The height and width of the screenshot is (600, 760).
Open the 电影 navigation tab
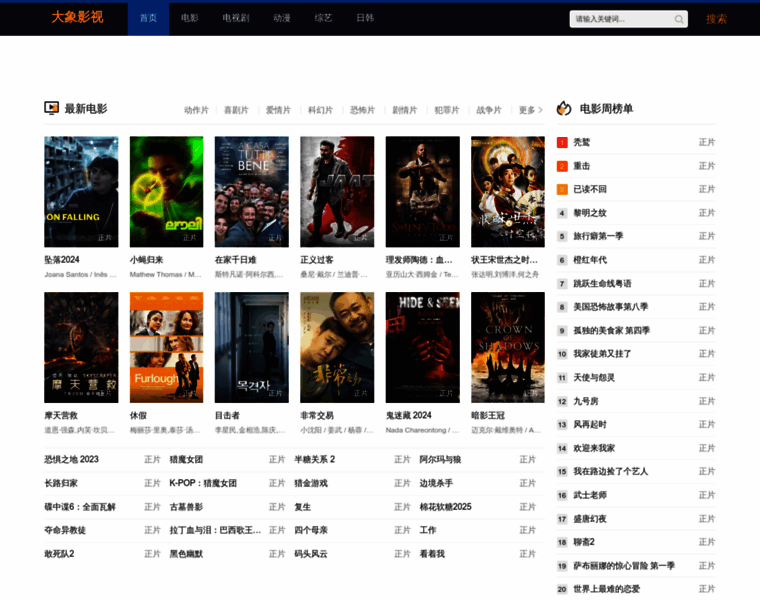[190, 18]
